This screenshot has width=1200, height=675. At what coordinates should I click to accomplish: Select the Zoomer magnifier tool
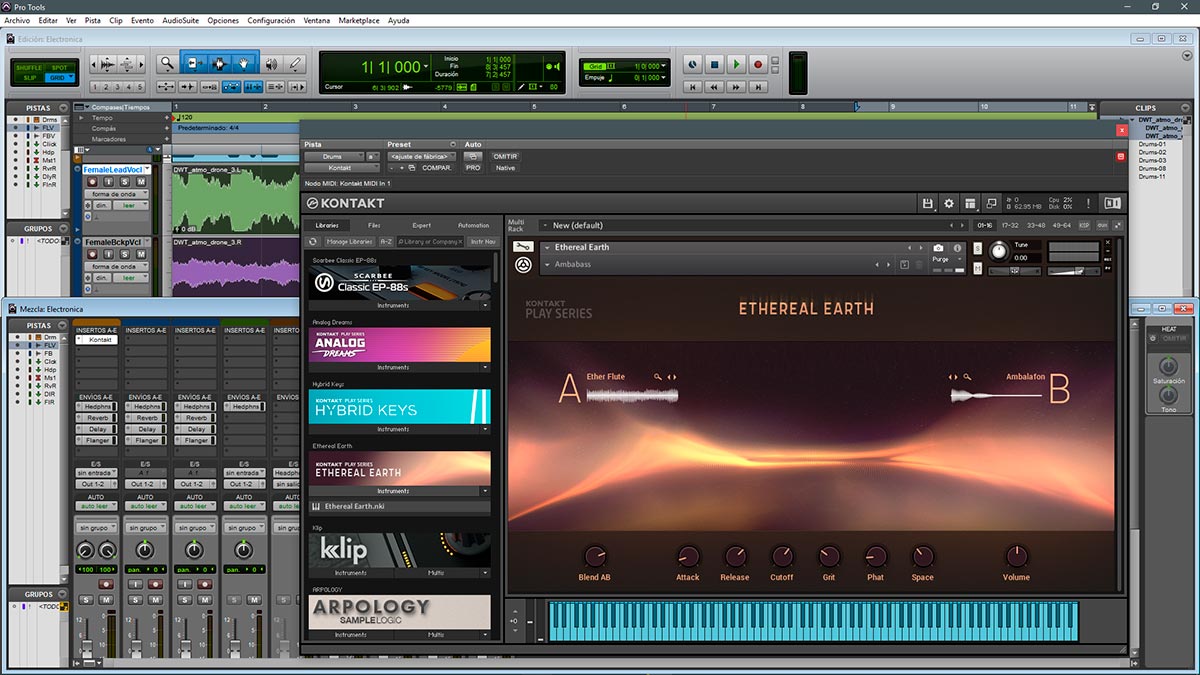167,63
